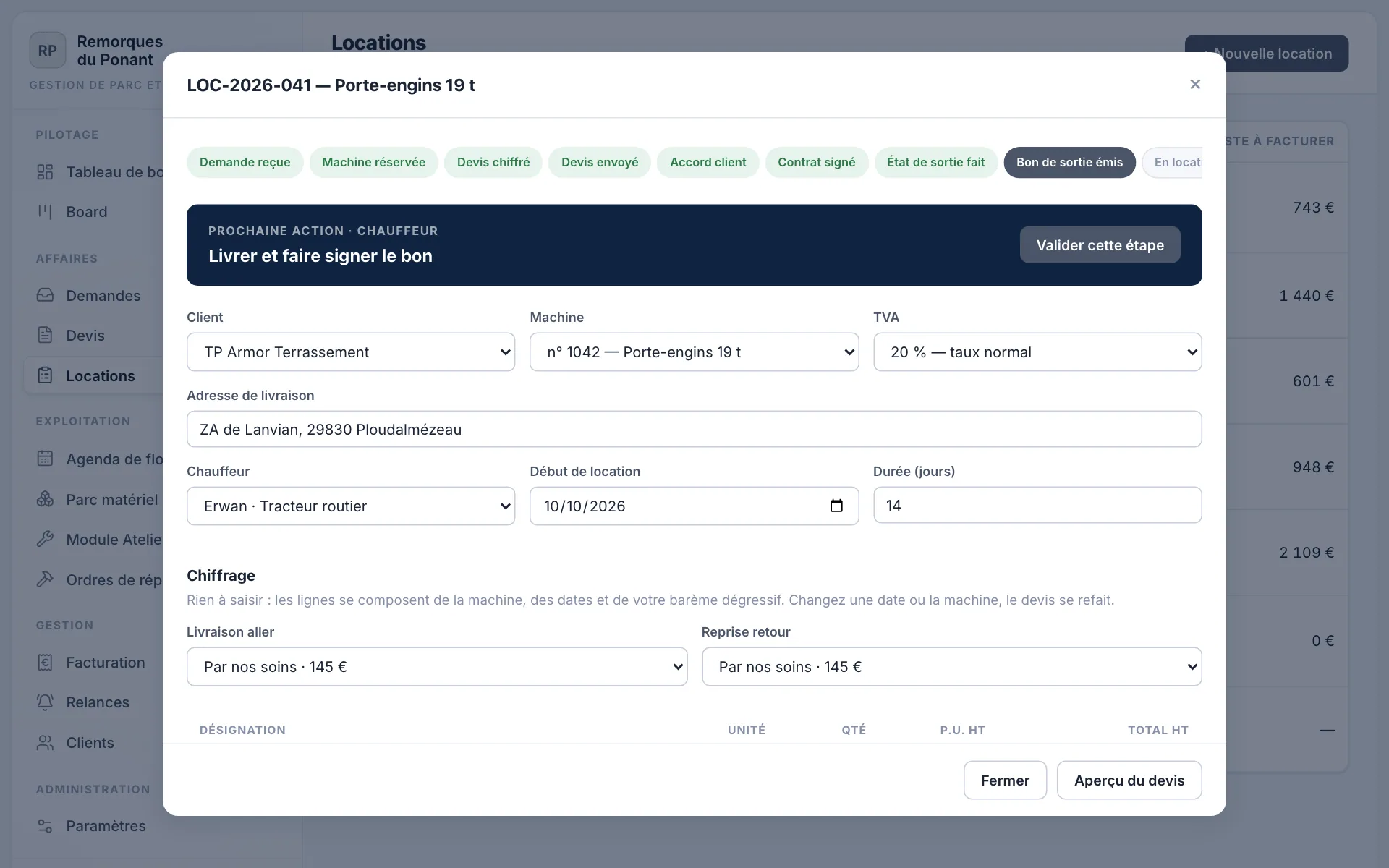
Task: Open the Machine dropdown n° 1042
Action: click(694, 352)
